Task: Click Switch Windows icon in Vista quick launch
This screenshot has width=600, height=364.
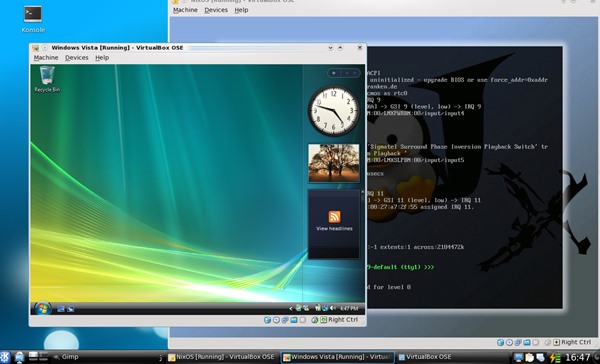Action: [70, 309]
